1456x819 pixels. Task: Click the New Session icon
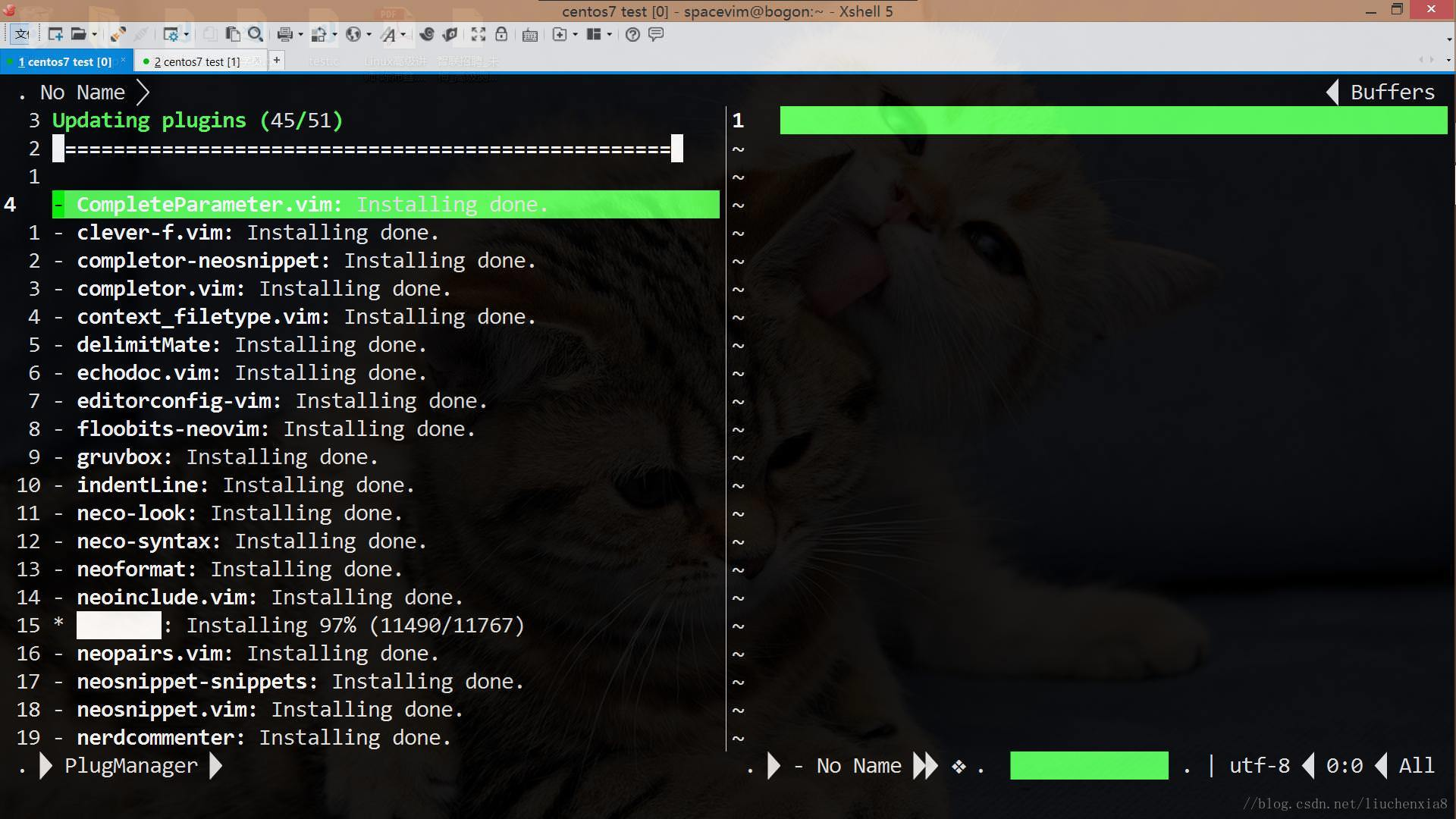(x=55, y=34)
